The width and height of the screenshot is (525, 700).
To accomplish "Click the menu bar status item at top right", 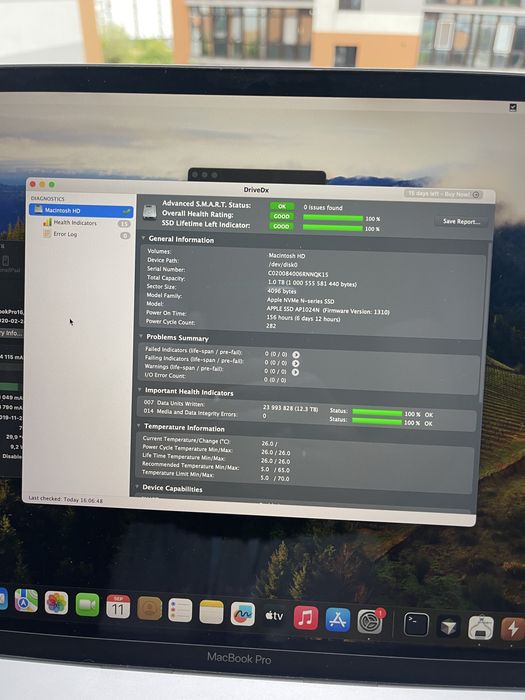I will (x=513, y=107).
